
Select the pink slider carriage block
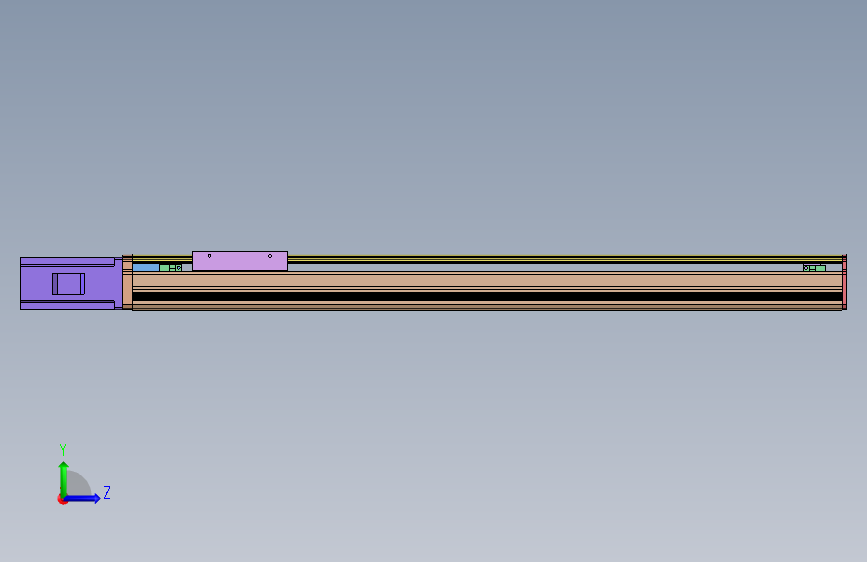point(240,261)
